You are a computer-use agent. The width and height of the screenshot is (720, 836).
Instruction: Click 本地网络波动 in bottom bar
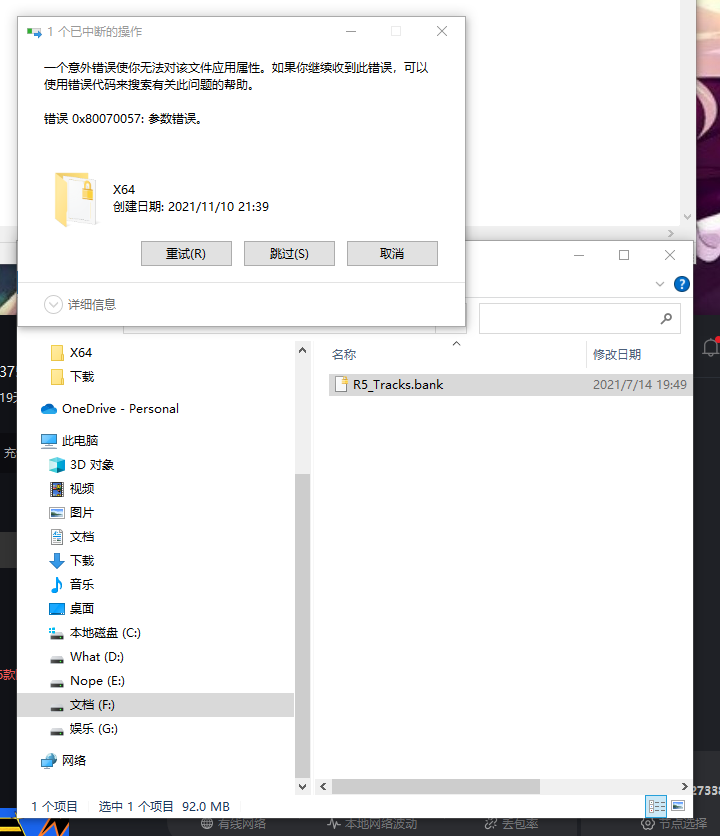click(373, 824)
